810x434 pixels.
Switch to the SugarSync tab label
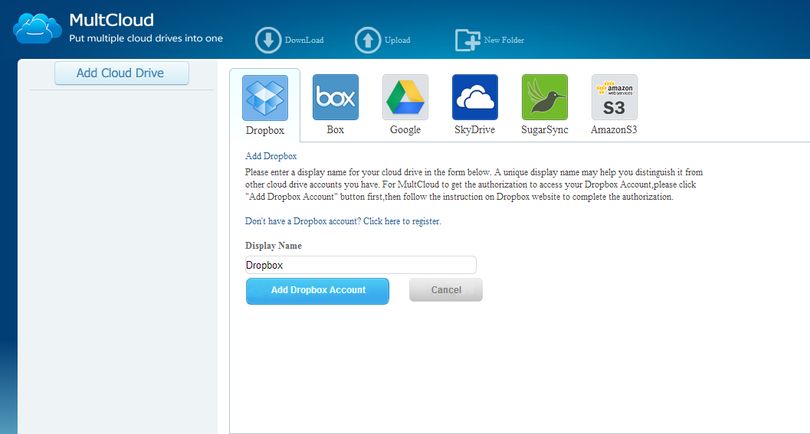click(544, 130)
